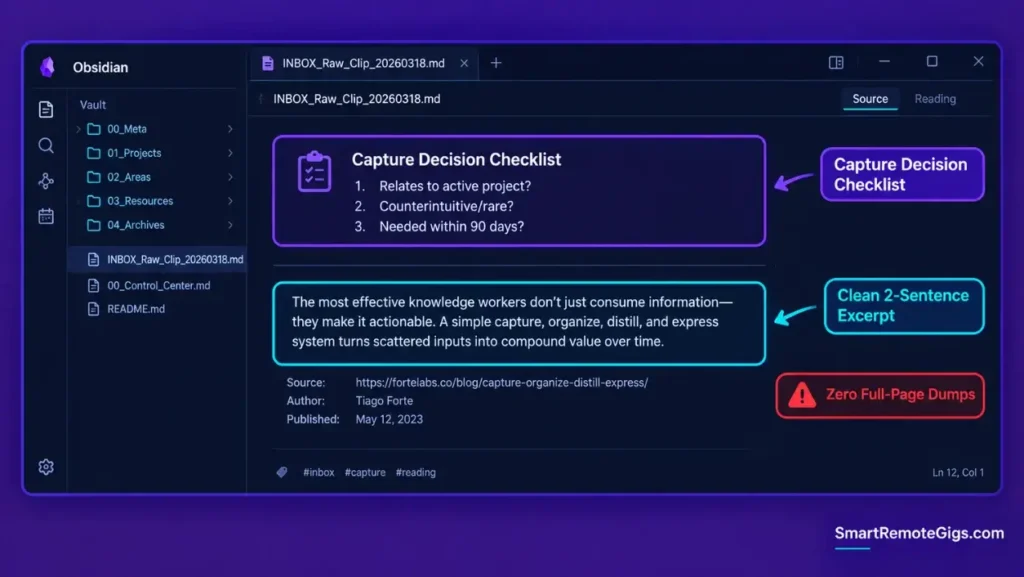
Task: Click the Vault heading in the sidebar
Action: 93,104
